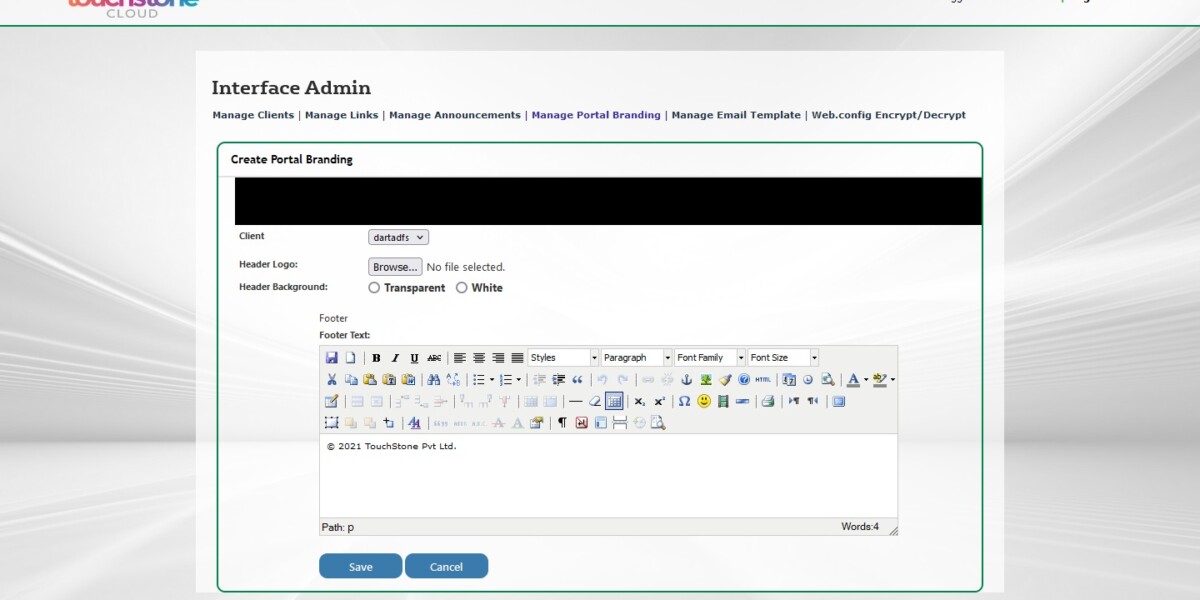Select the White header background option
The height and width of the screenshot is (600, 1200).
[462, 288]
